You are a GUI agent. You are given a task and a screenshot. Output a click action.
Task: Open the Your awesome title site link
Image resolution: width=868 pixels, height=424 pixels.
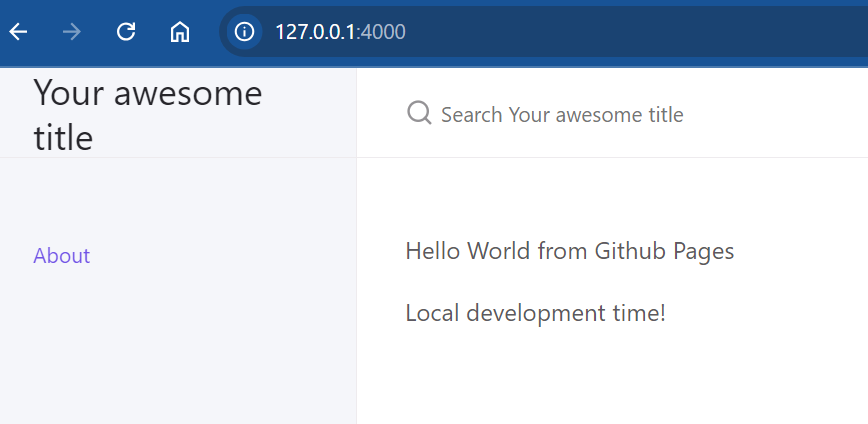point(148,115)
